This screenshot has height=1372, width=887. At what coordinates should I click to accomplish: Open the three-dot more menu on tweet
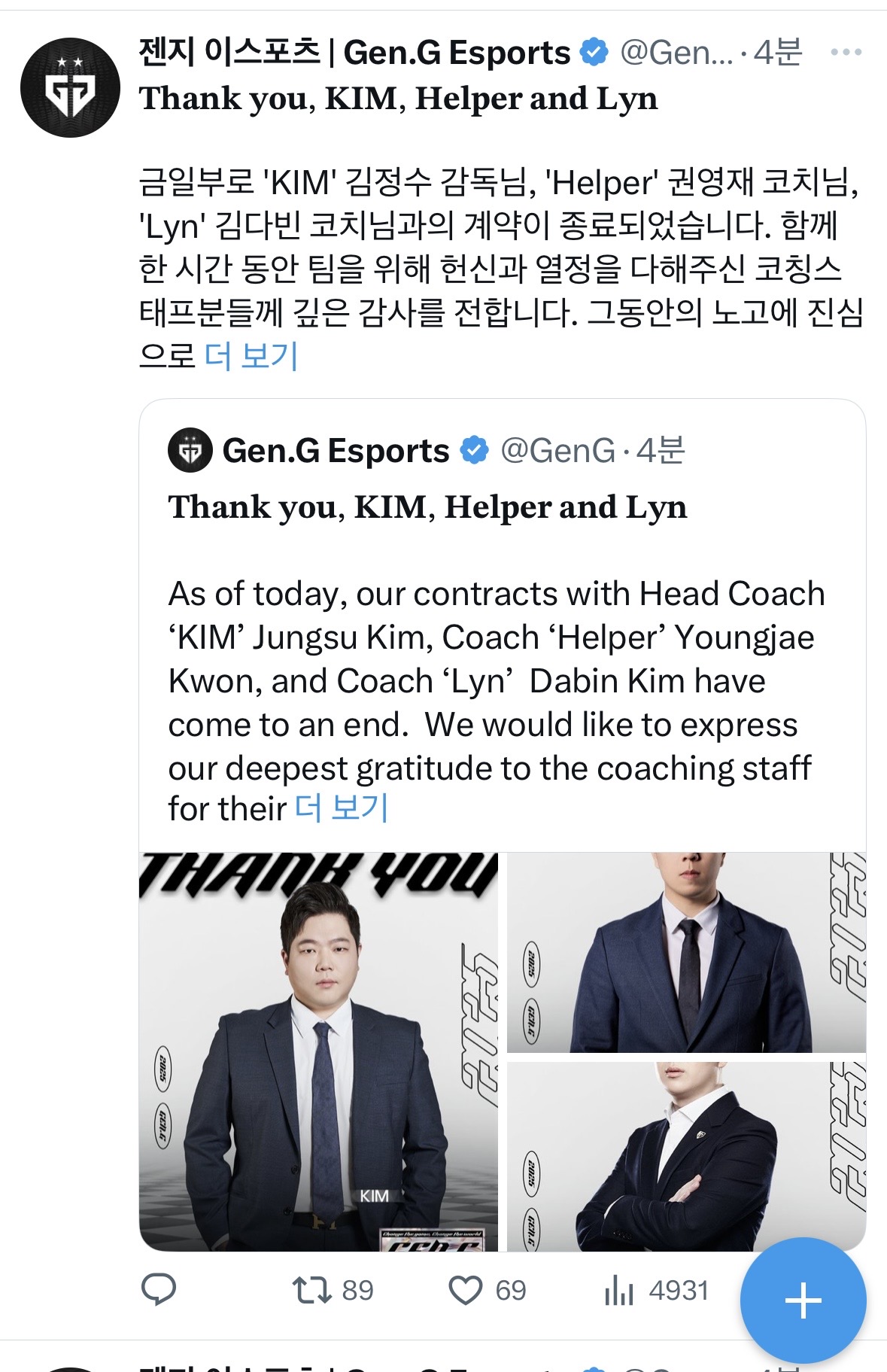point(846,52)
